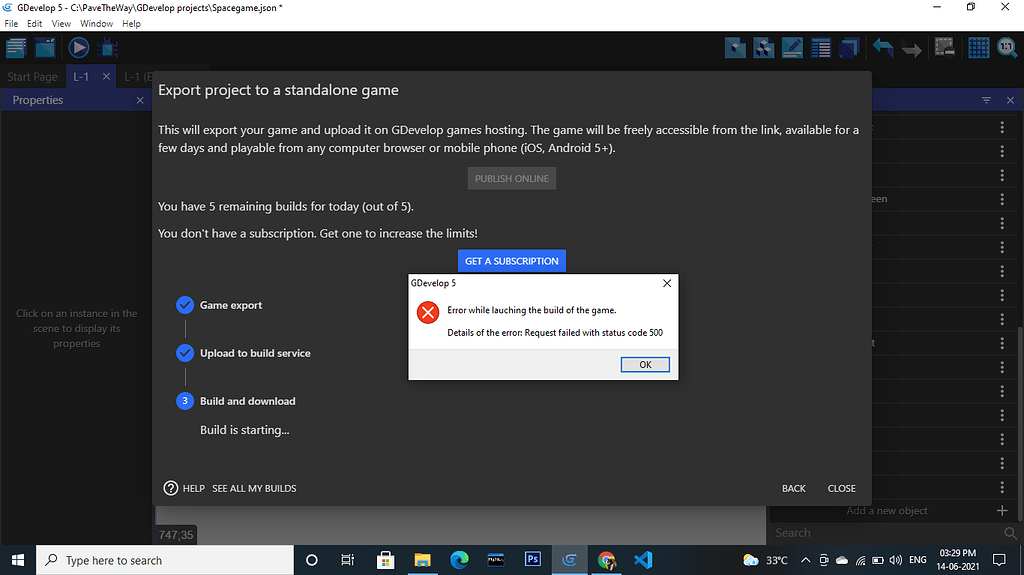
Task: Open the Window menu
Action: pos(96,24)
